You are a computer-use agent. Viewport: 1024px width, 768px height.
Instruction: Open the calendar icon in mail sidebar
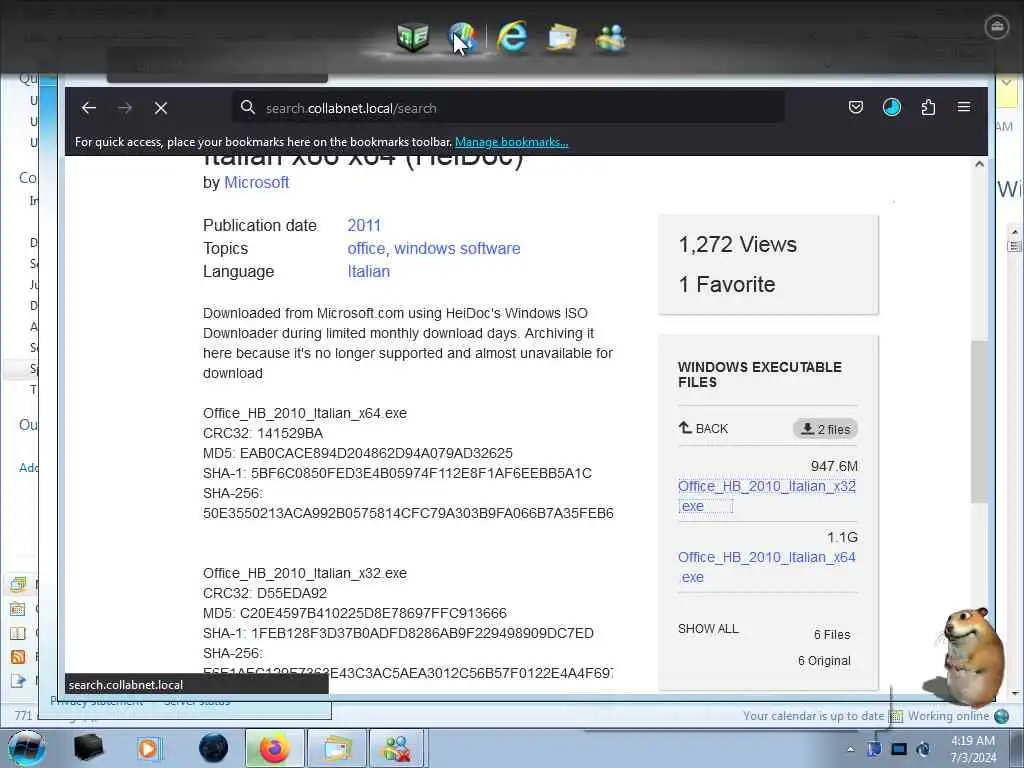18,609
